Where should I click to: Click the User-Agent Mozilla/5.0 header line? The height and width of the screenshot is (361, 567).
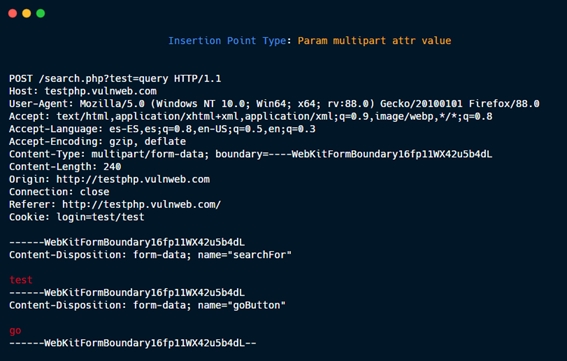pyautogui.click(x=274, y=104)
